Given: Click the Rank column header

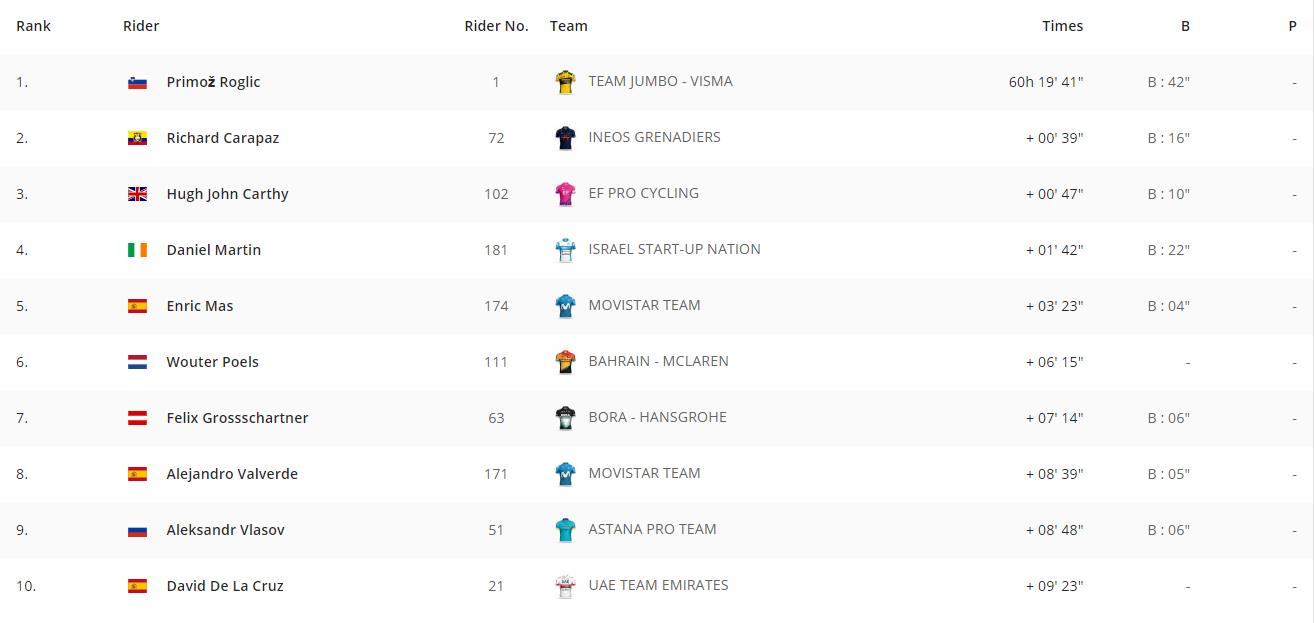Looking at the screenshot, I should [x=33, y=26].
